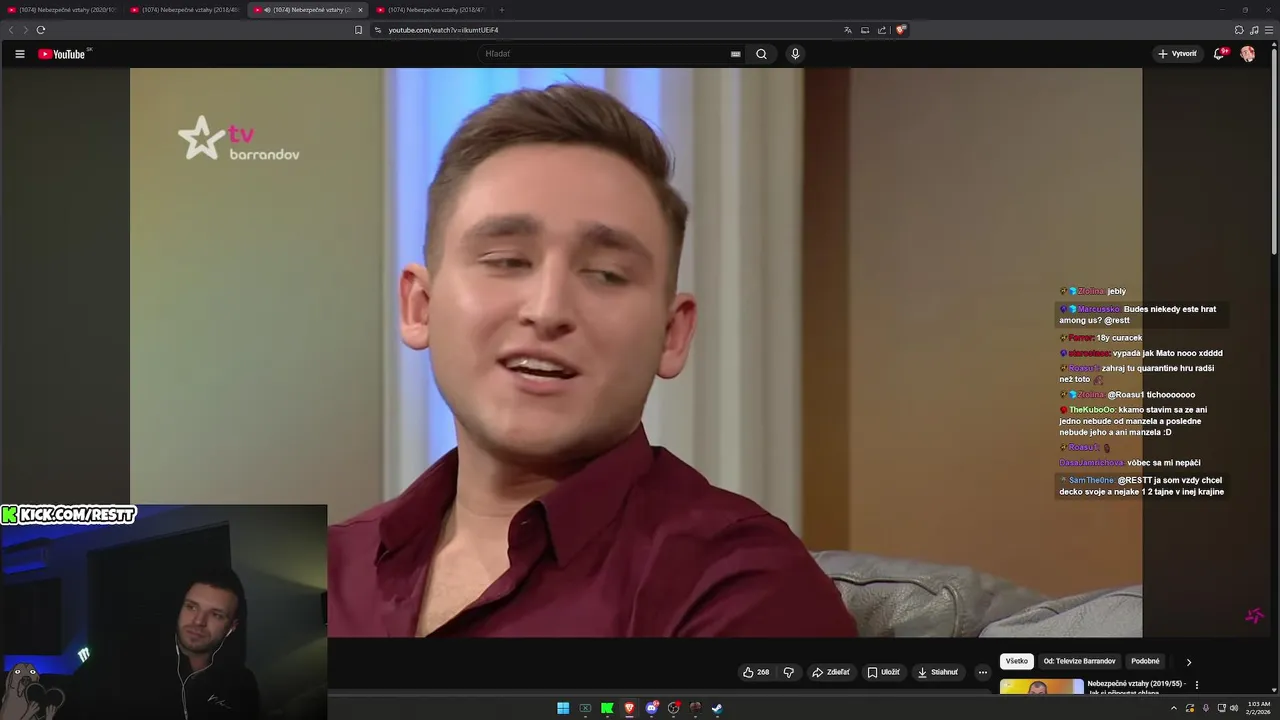Screen dimensions: 1280x720
Task: Open the browser main menu
Action: [x=1269, y=30]
